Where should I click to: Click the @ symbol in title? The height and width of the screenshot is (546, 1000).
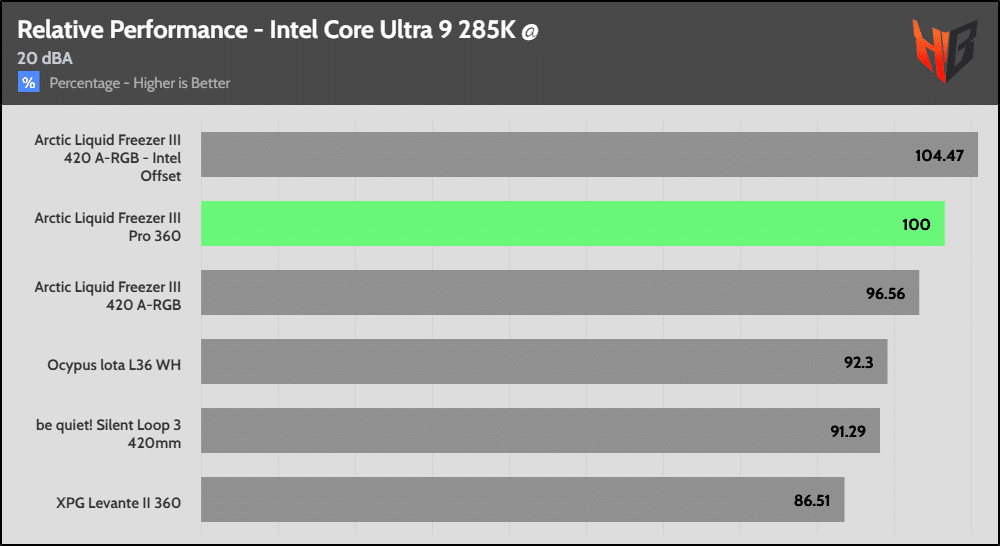(530, 30)
